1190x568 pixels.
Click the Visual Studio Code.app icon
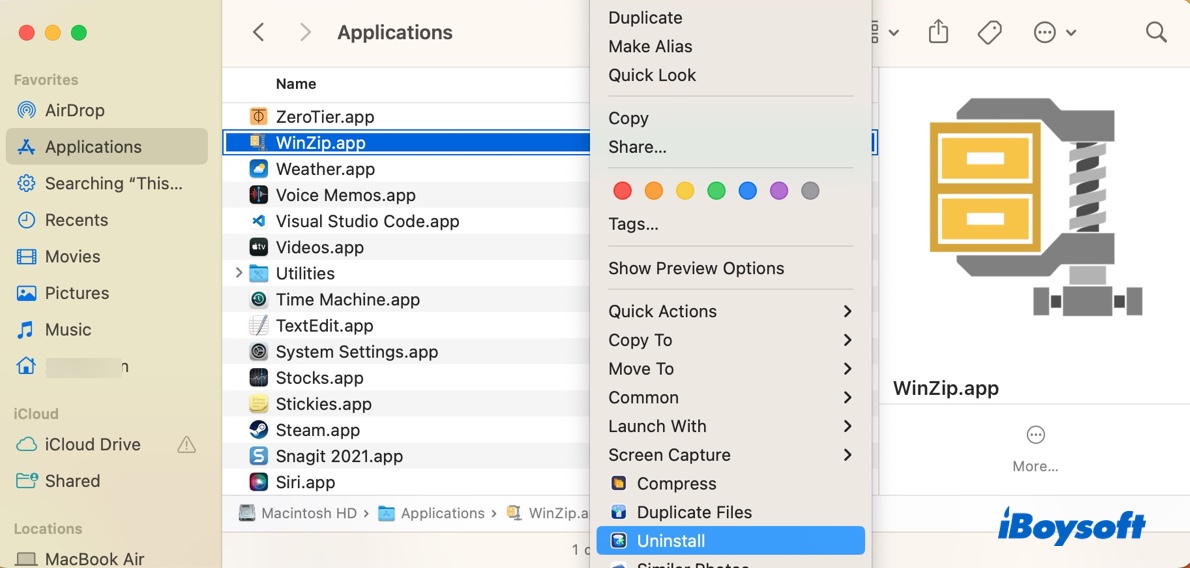coord(259,221)
